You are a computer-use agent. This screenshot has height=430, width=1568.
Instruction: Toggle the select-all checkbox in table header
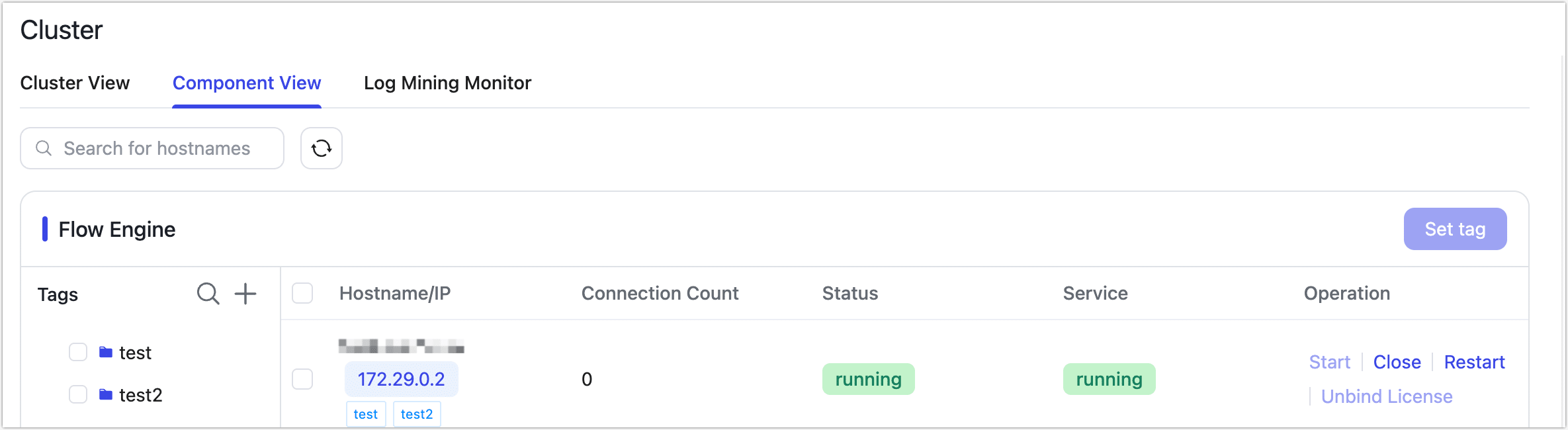302,292
